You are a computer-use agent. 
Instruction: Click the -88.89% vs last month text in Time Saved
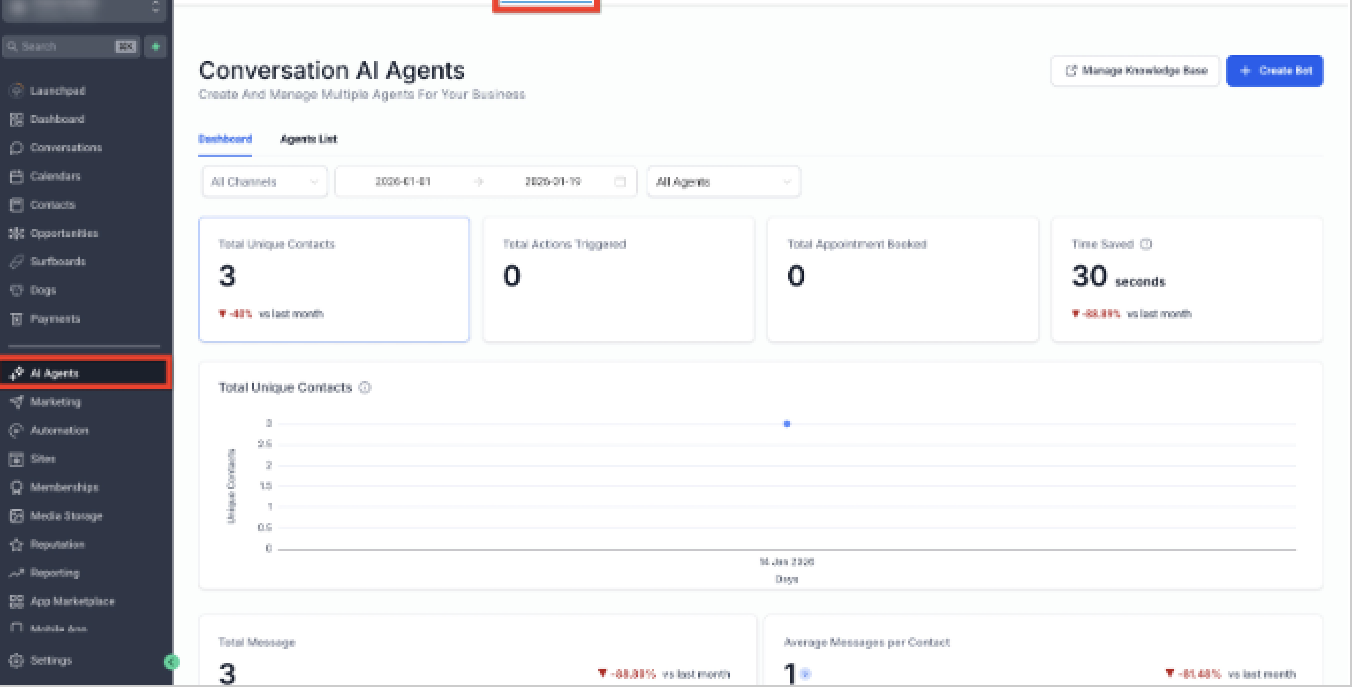coord(1131,314)
